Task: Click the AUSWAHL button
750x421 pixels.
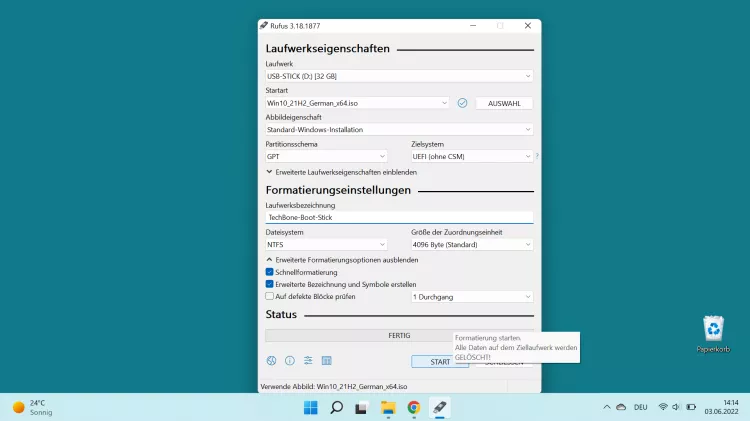Action: [x=504, y=103]
